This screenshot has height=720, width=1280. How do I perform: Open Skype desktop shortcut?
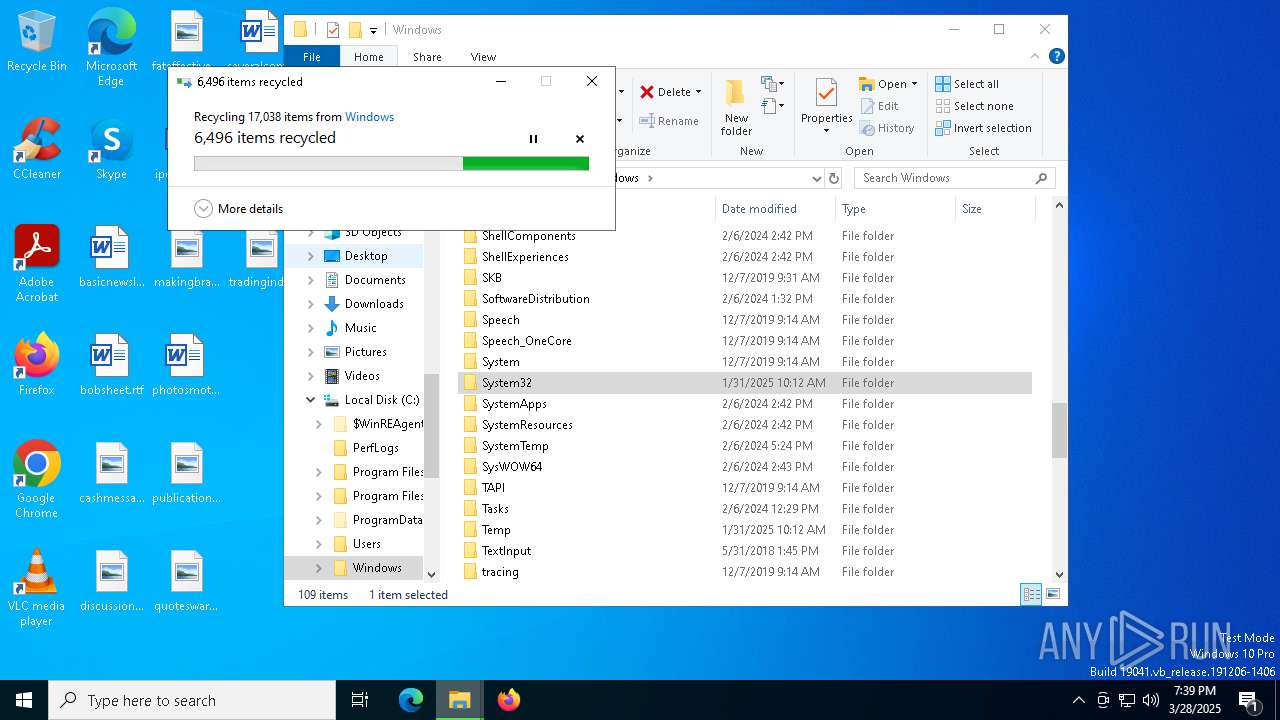[x=111, y=149]
